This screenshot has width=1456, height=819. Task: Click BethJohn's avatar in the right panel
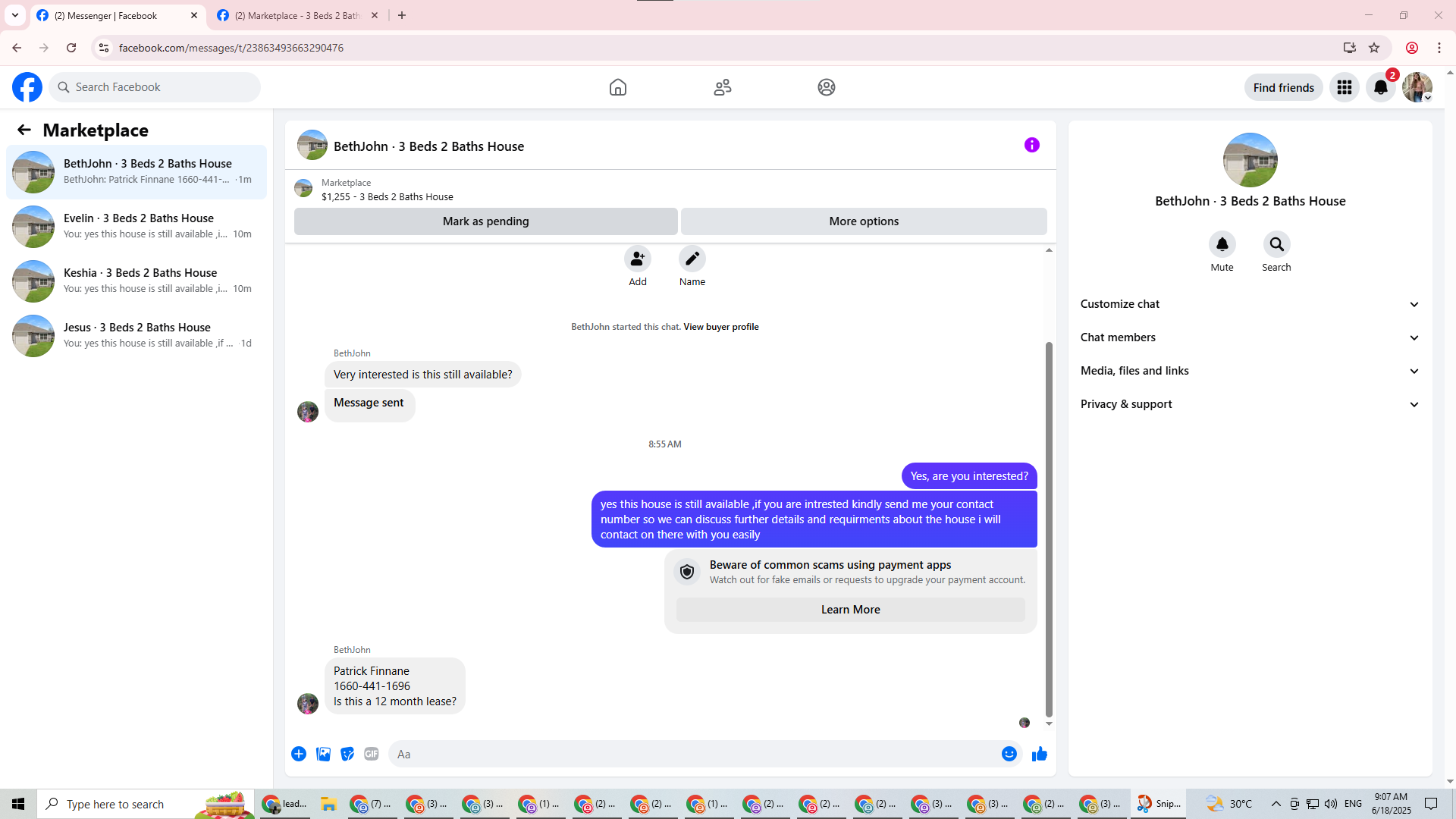pos(1250,160)
